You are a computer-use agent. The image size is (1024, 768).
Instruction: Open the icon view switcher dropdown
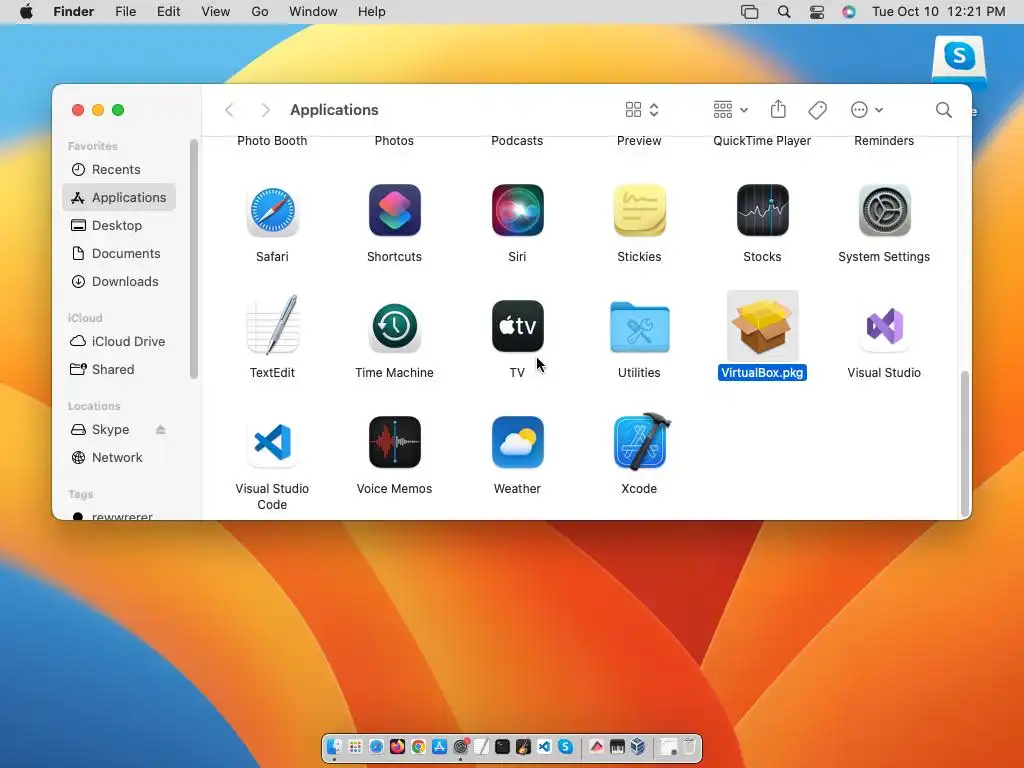coord(642,110)
